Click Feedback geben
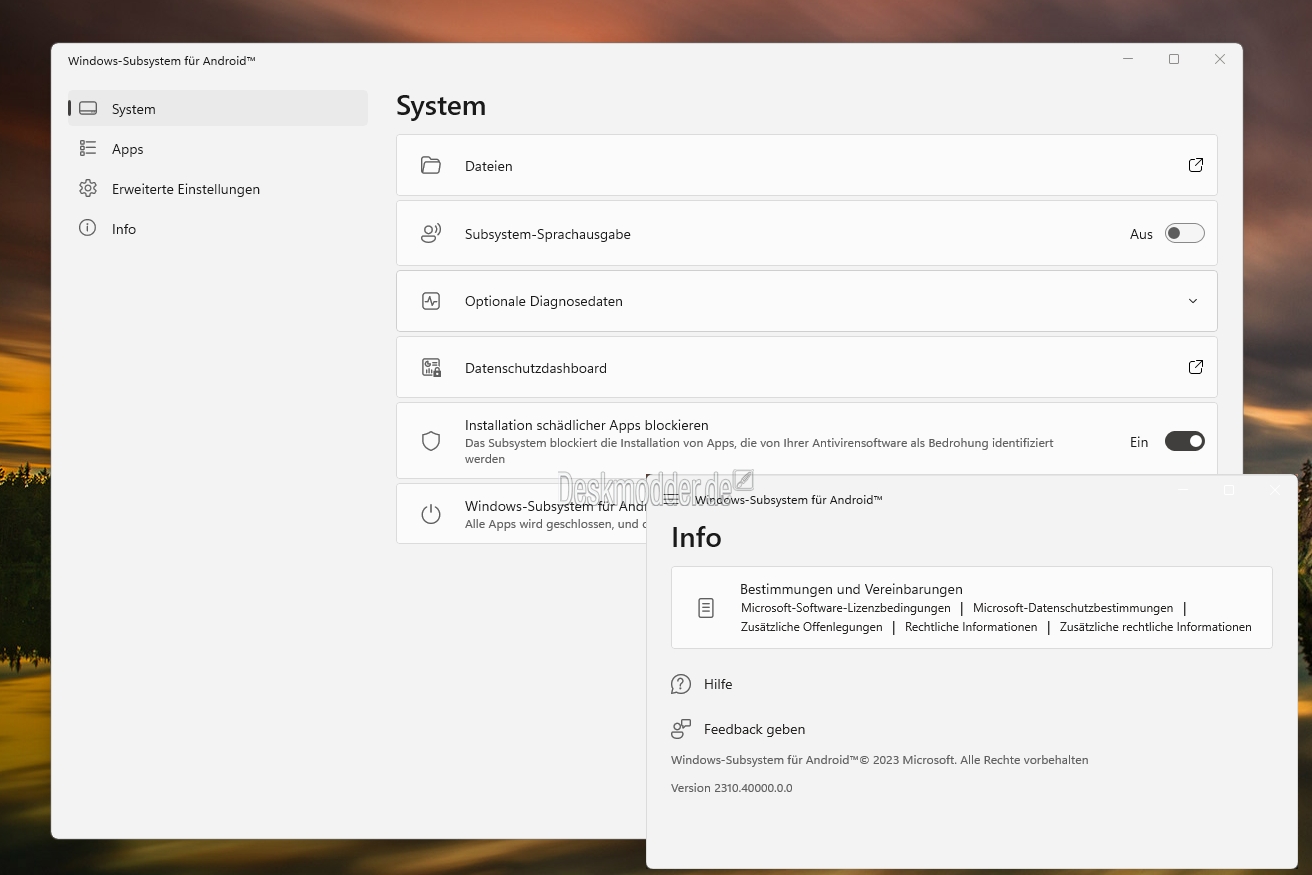The image size is (1312, 875). point(754,729)
